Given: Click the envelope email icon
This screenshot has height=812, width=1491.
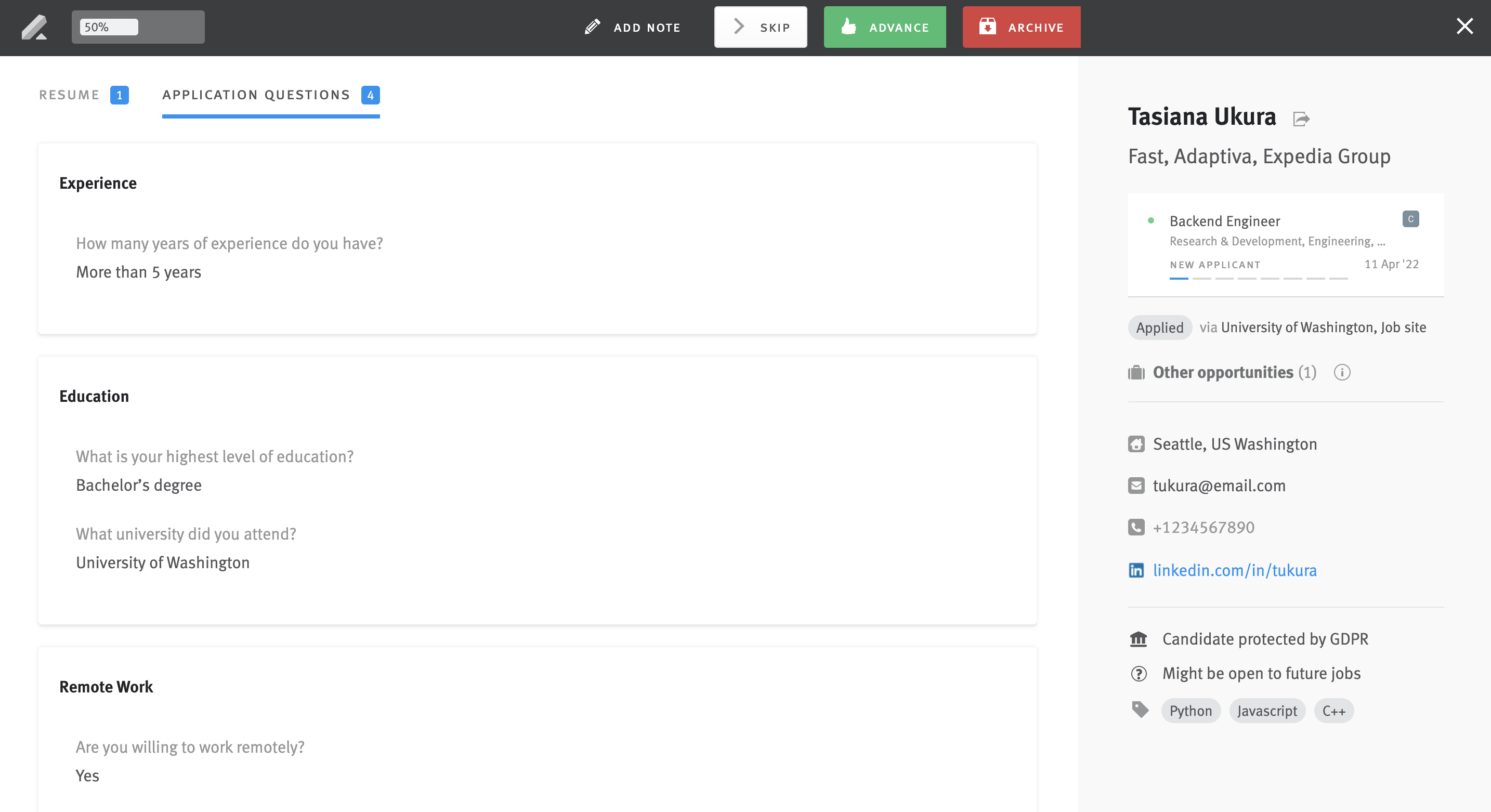Looking at the screenshot, I should 1136,486.
